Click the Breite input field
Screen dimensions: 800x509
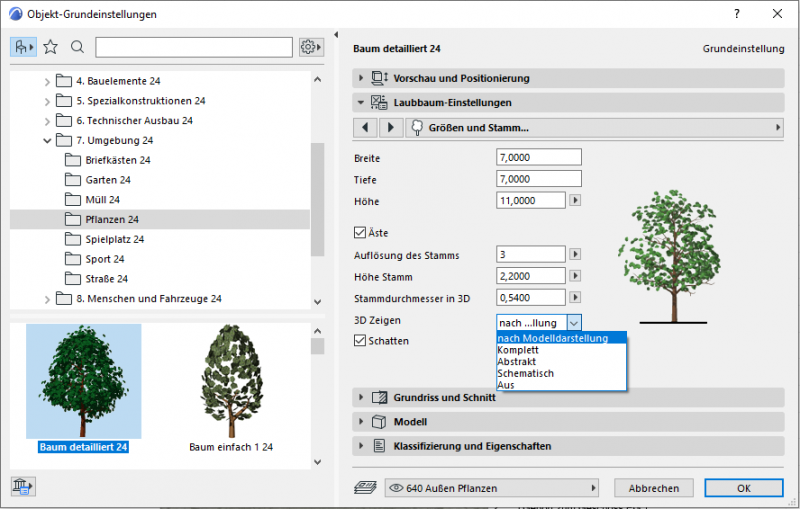click(538, 158)
